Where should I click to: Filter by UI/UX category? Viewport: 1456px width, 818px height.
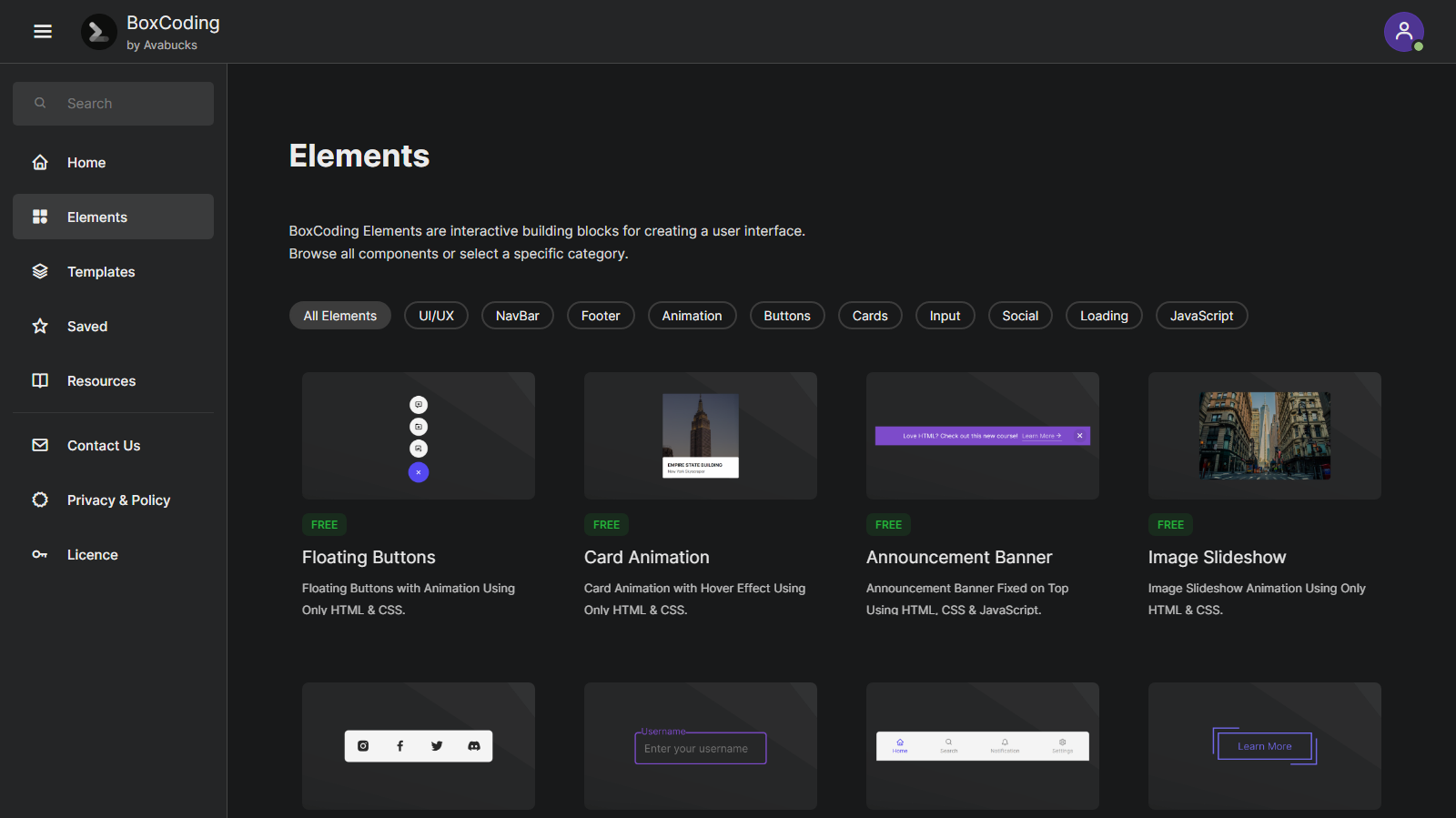436,316
